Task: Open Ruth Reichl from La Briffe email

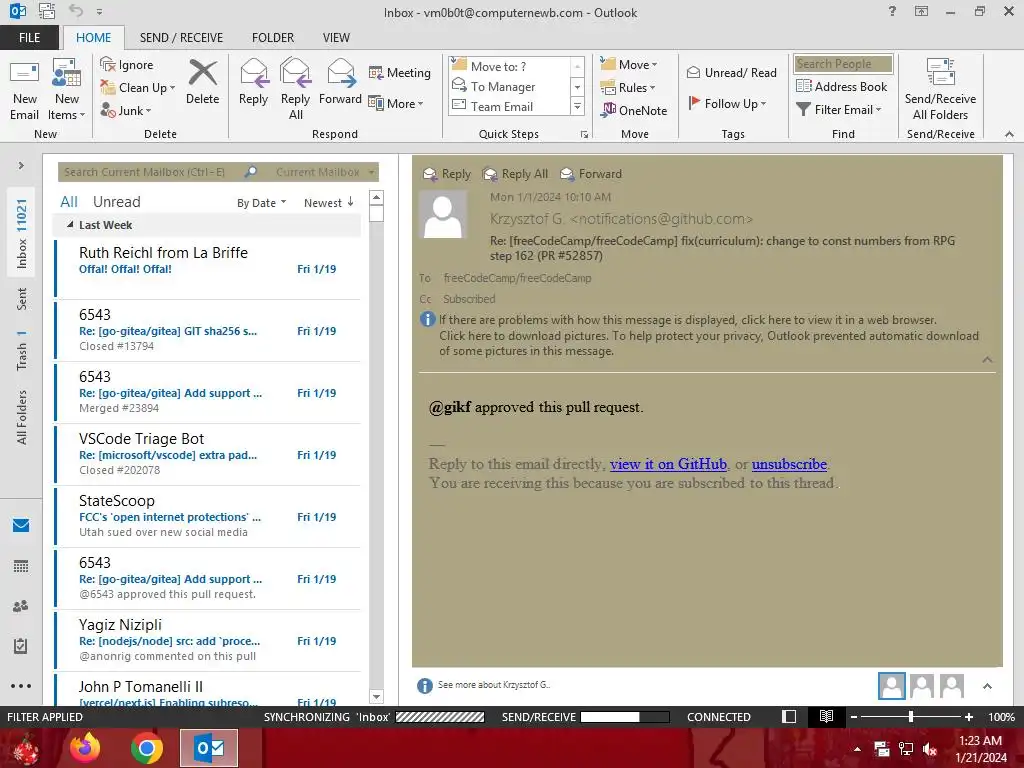Action: pyautogui.click(x=208, y=268)
